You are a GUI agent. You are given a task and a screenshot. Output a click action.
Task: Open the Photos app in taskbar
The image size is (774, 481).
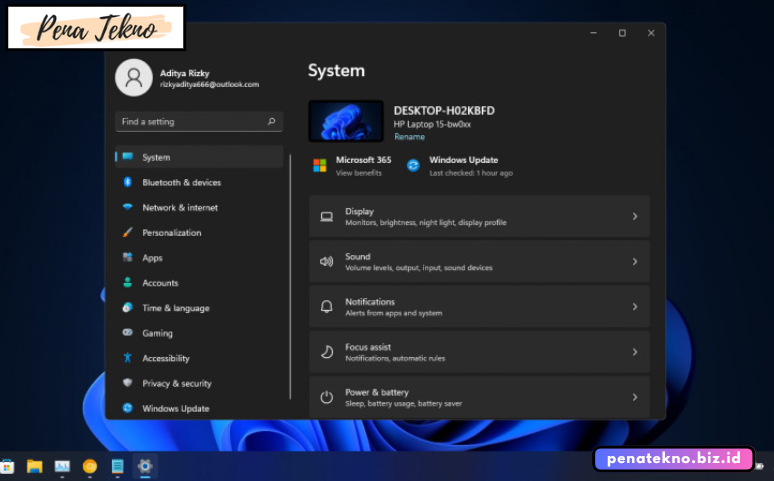click(62, 466)
